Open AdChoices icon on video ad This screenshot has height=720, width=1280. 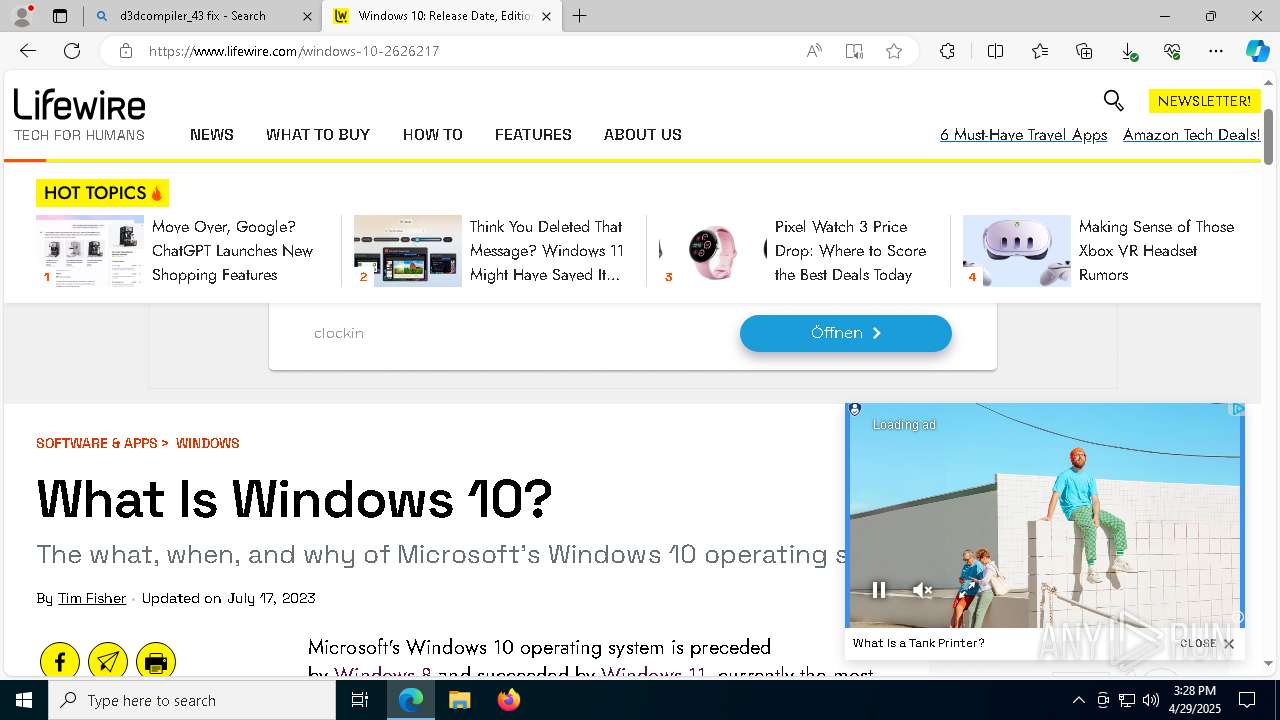(x=1237, y=409)
